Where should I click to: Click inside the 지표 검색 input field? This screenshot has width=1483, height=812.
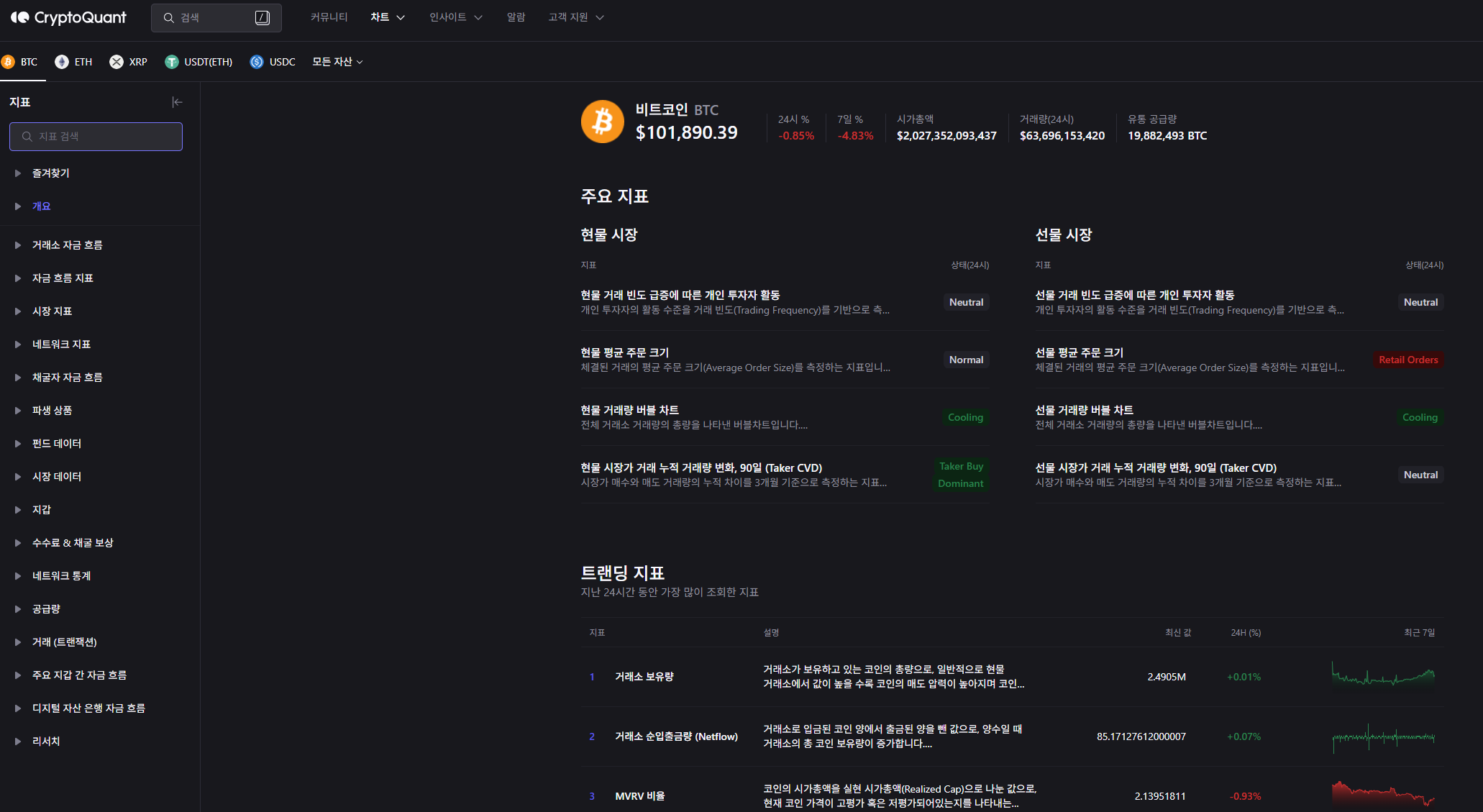[96, 136]
